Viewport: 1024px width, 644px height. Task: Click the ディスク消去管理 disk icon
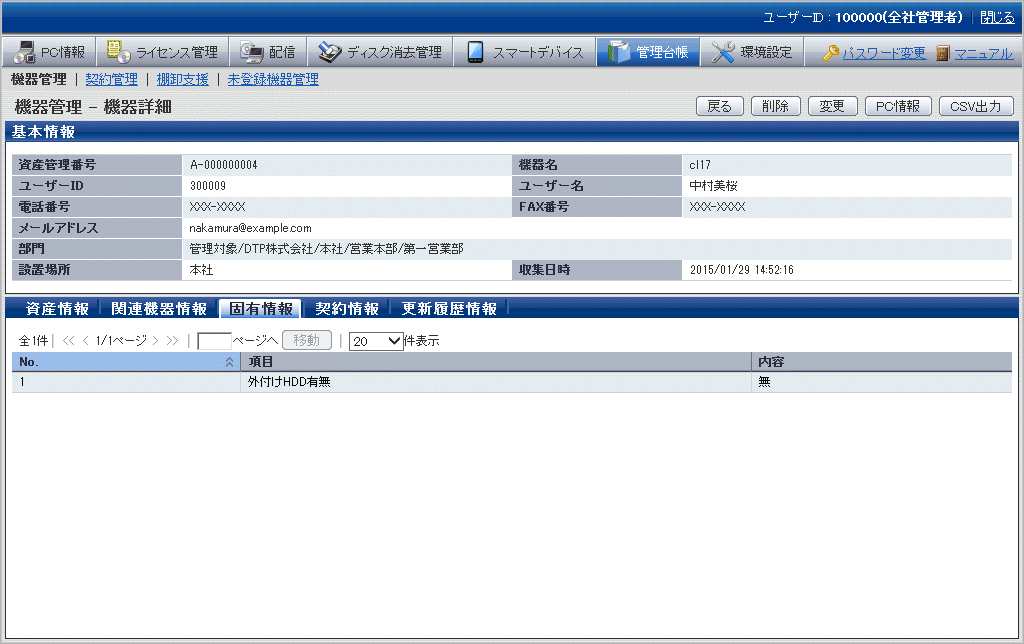point(330,52)
